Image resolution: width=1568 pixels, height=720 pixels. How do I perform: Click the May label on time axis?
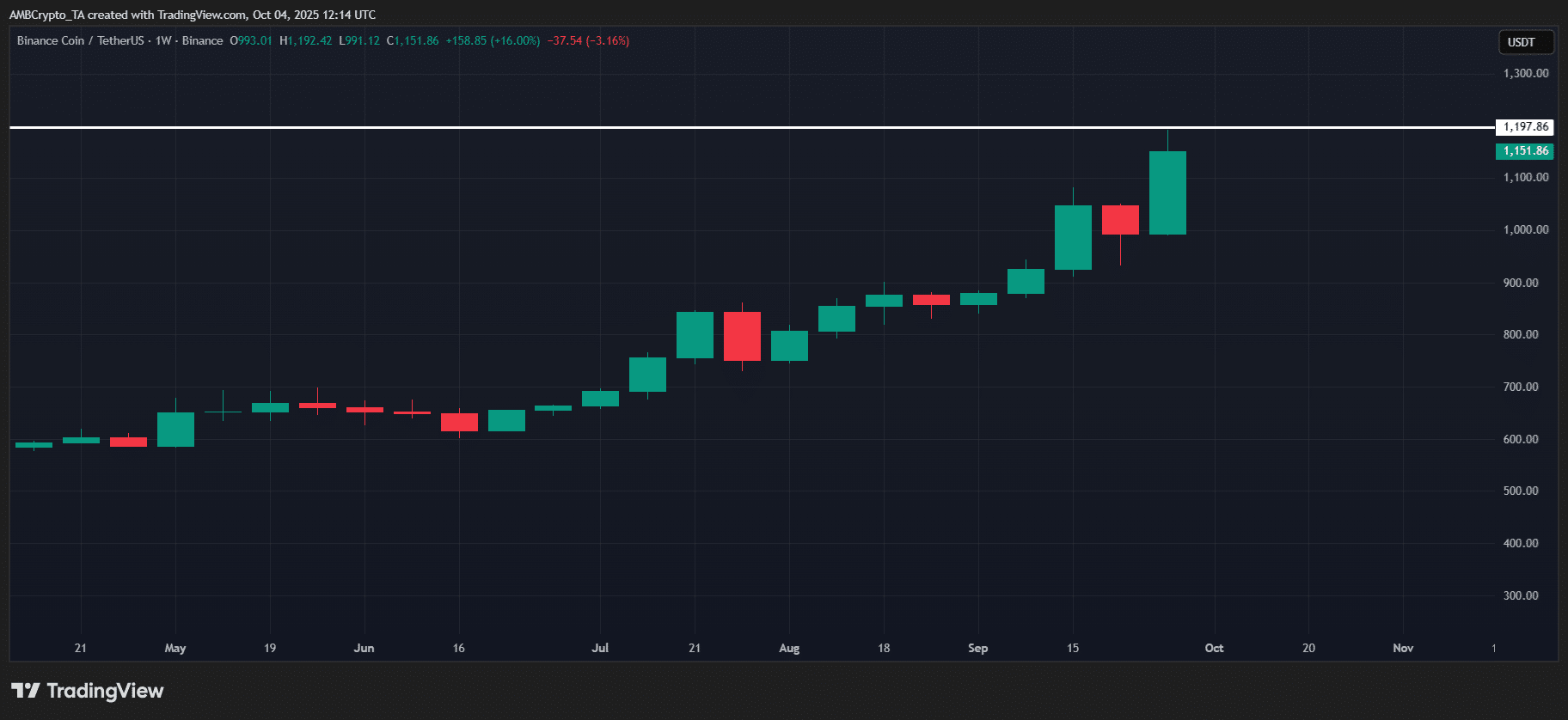pos(175,648)
